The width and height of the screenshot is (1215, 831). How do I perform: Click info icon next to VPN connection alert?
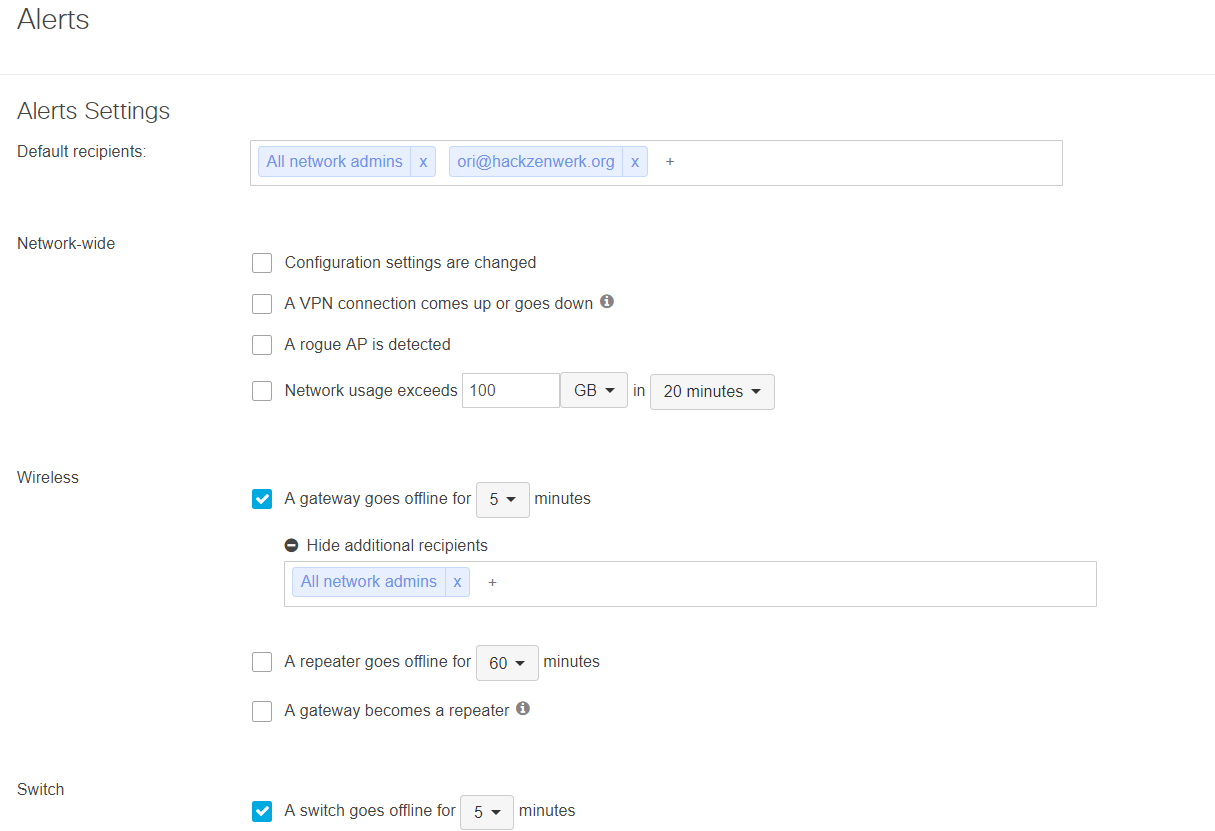(x=607, y=301)
